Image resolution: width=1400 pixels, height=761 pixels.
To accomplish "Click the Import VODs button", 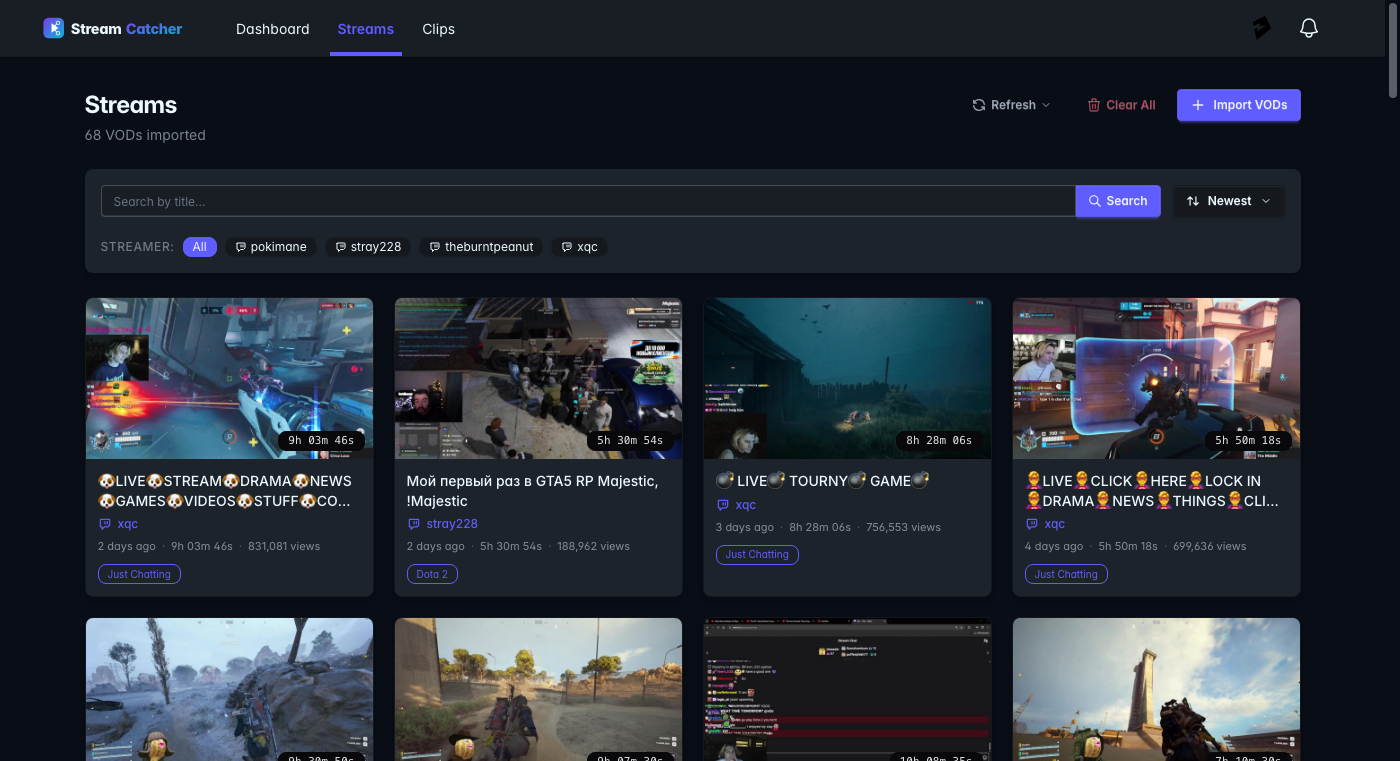I will pyautogui.click(x=1238, y=105).
